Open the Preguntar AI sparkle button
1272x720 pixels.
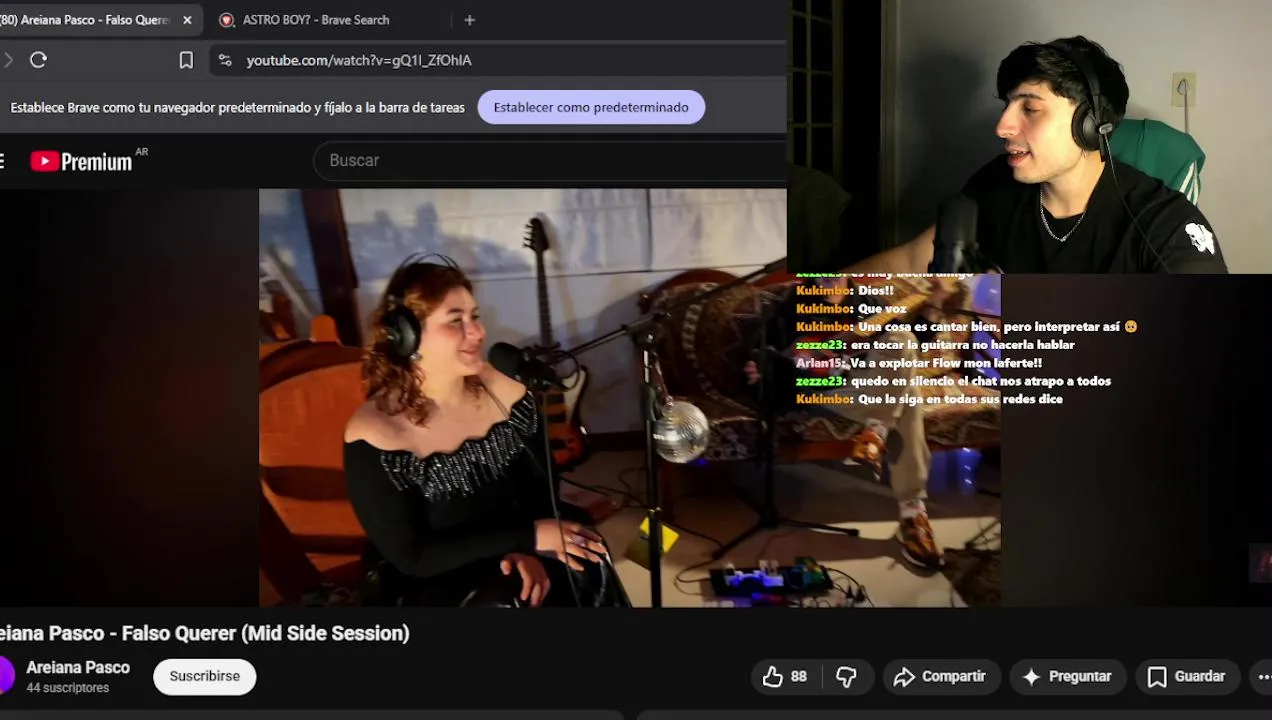tap(1067, 677)
